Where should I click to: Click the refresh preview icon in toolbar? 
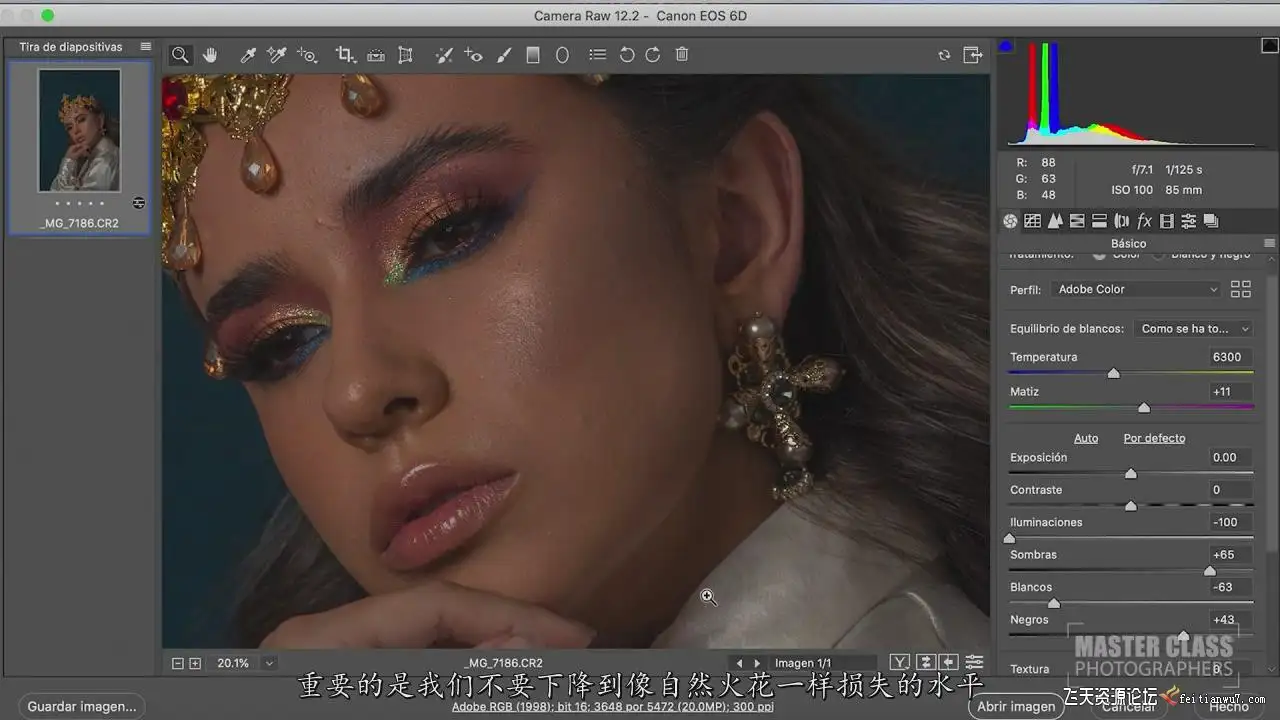944,55
